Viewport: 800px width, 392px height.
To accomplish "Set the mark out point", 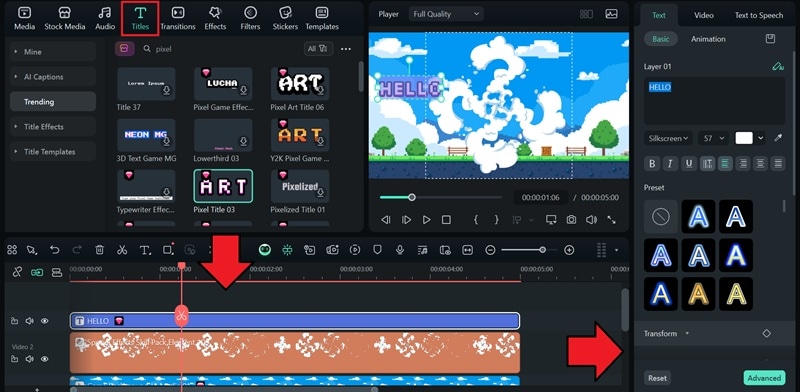I will click(496, 220).
